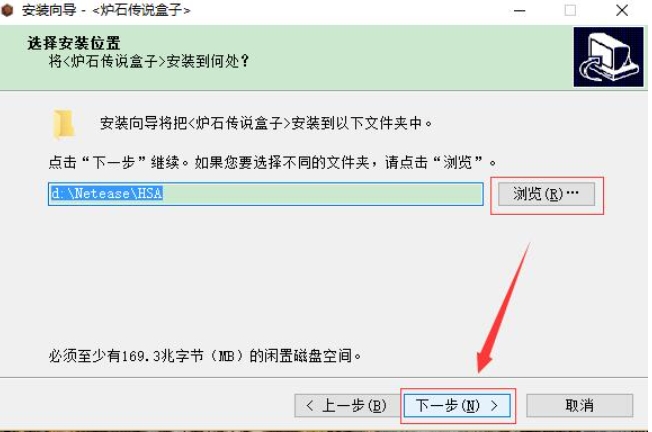Close the 安装向导 window
The height and width of the screenshot is (432, 652).
click(x=622, y=10)
